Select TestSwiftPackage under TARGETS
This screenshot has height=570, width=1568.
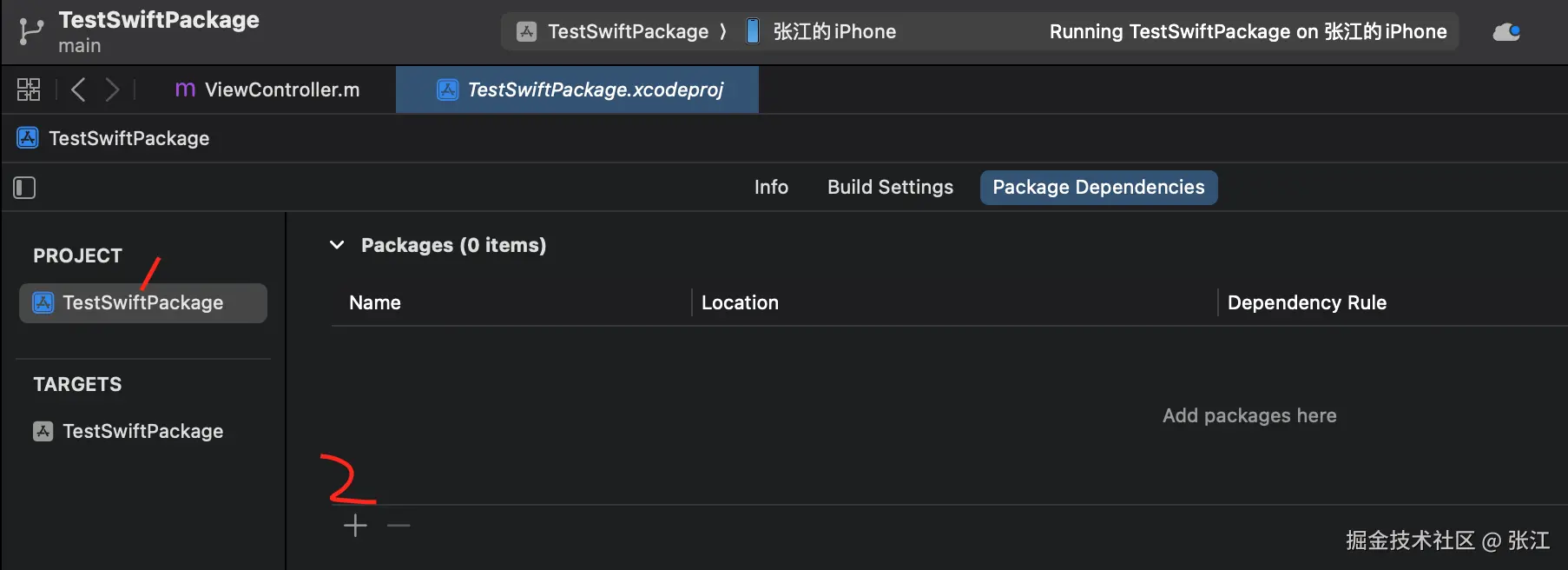(142, 432)
